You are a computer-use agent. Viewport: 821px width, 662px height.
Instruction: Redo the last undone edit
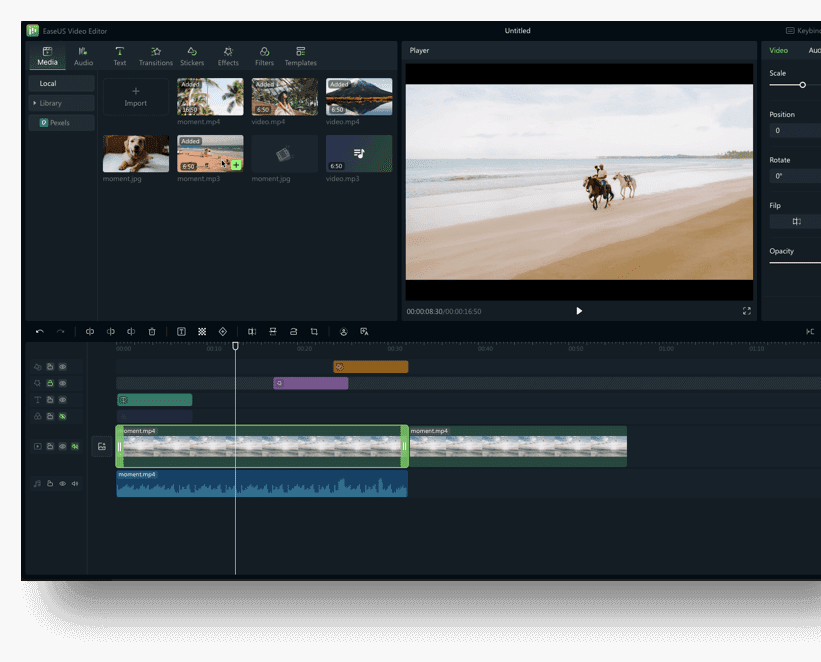pos(61,332)
